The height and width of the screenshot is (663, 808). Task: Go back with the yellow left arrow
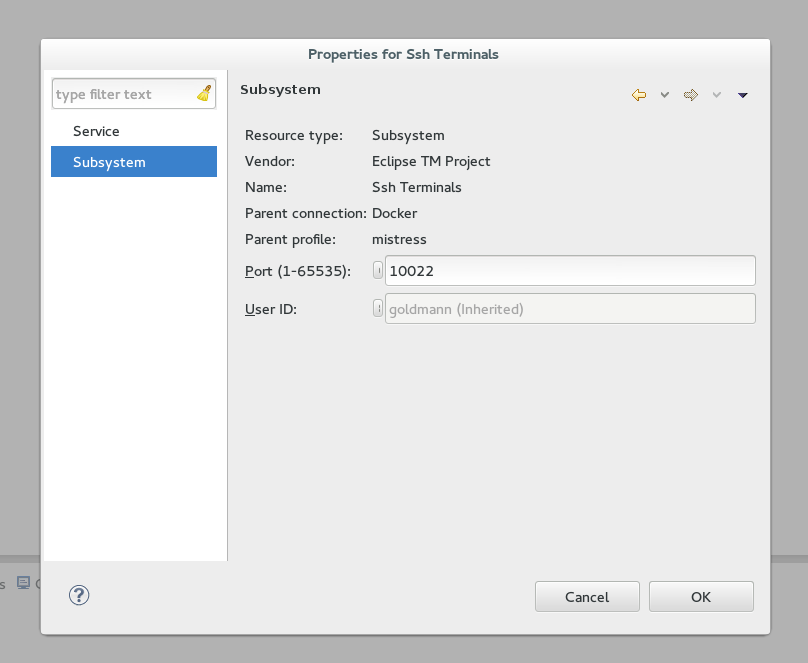[x=638, y=95]
